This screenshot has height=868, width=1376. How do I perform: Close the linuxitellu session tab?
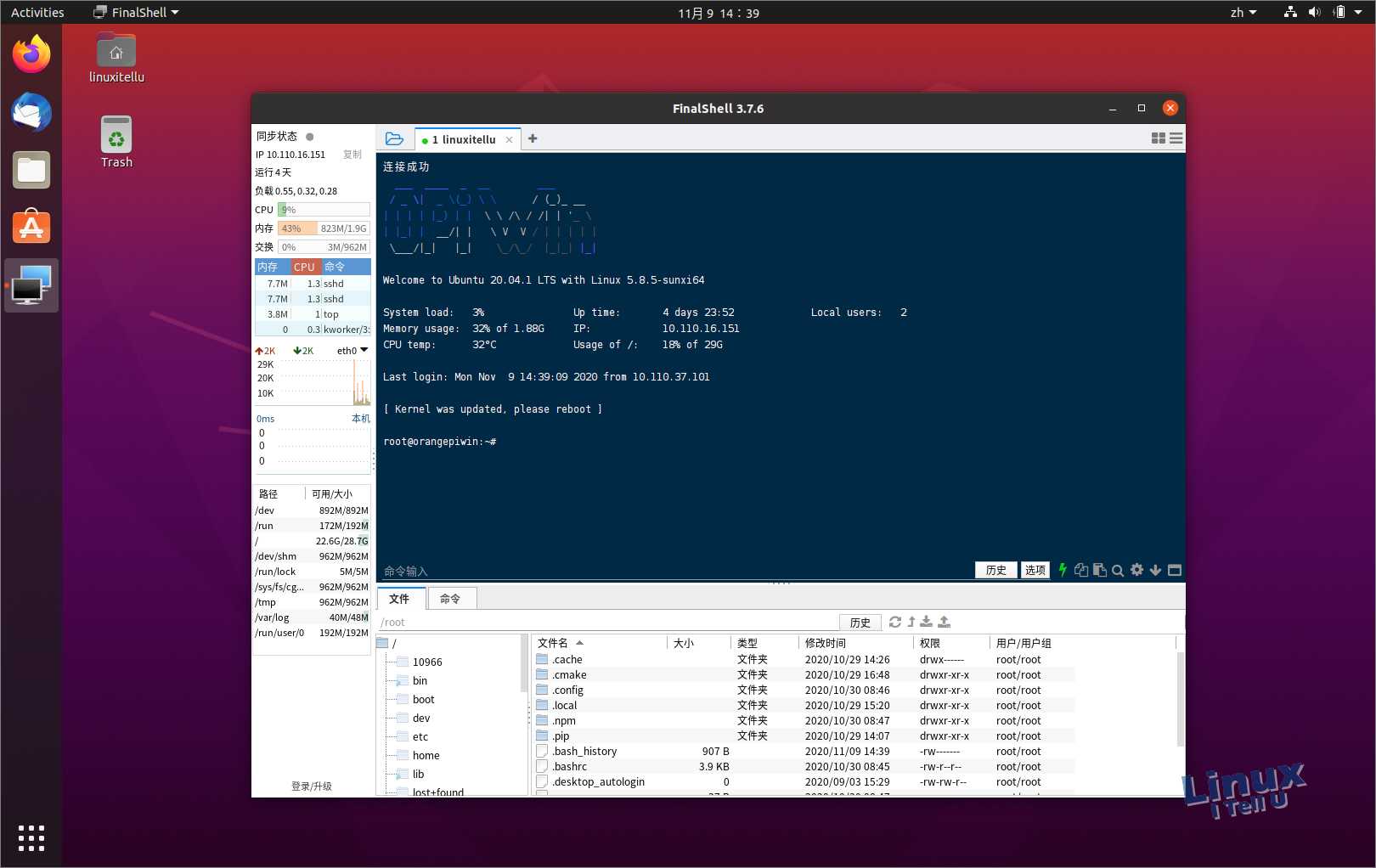tap(509, 140)
